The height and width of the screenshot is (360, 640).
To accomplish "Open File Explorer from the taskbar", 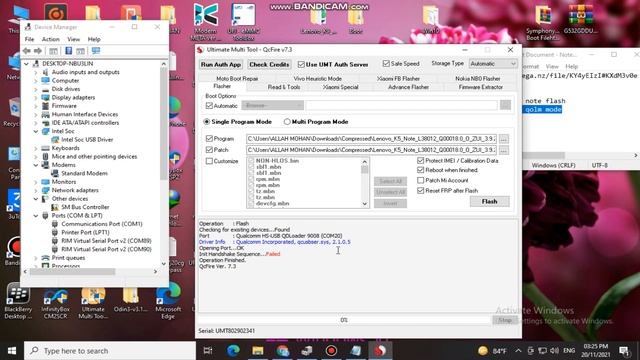I will [258, 351].
